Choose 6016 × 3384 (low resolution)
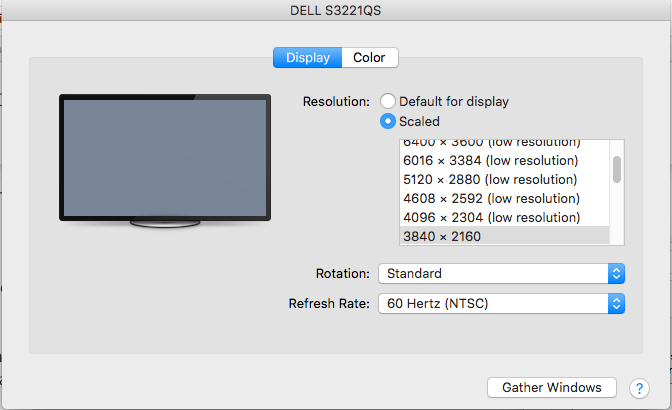The width and height of the screenshot is (672, 410). [504, 161]
